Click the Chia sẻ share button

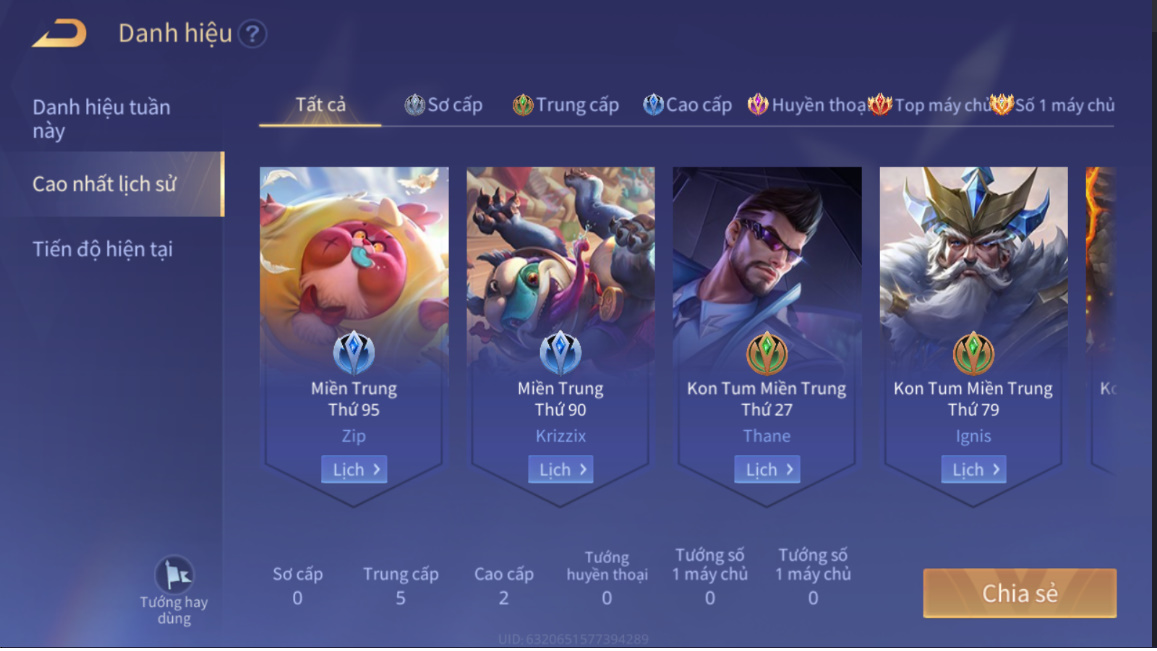[x=1020, y=593]
